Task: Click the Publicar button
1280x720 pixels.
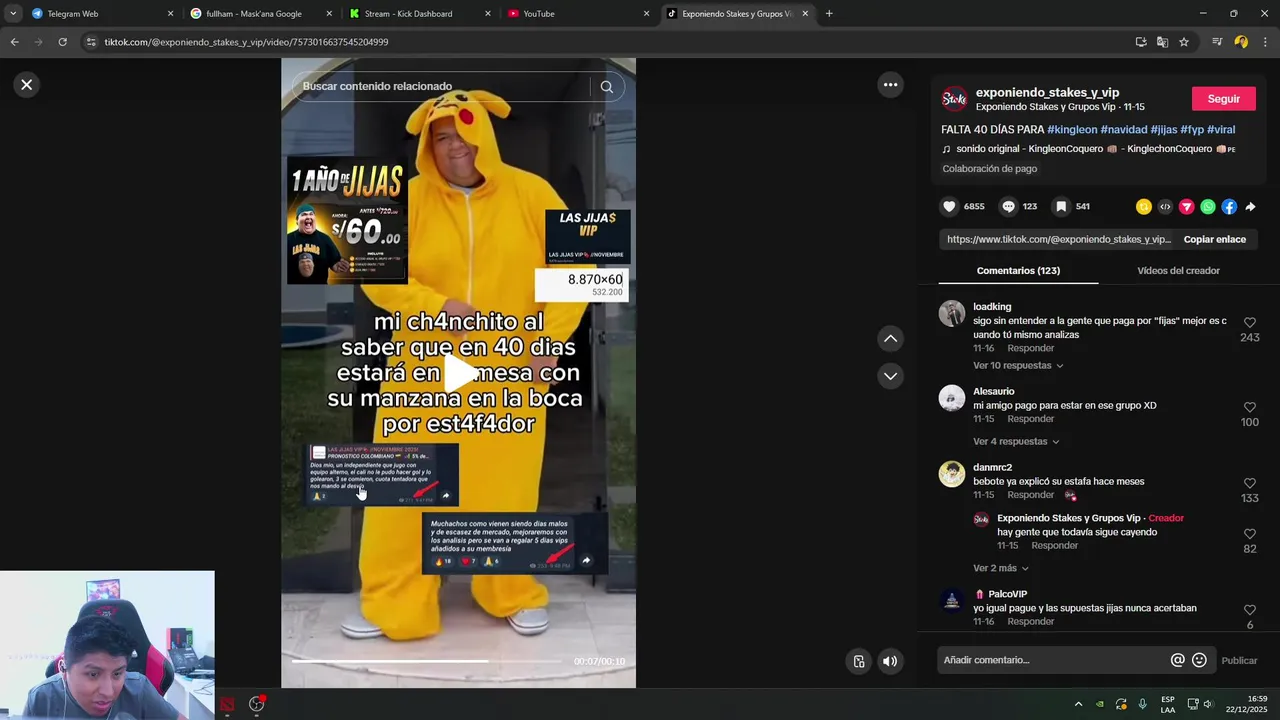Action: click(x=1240, y=661)
